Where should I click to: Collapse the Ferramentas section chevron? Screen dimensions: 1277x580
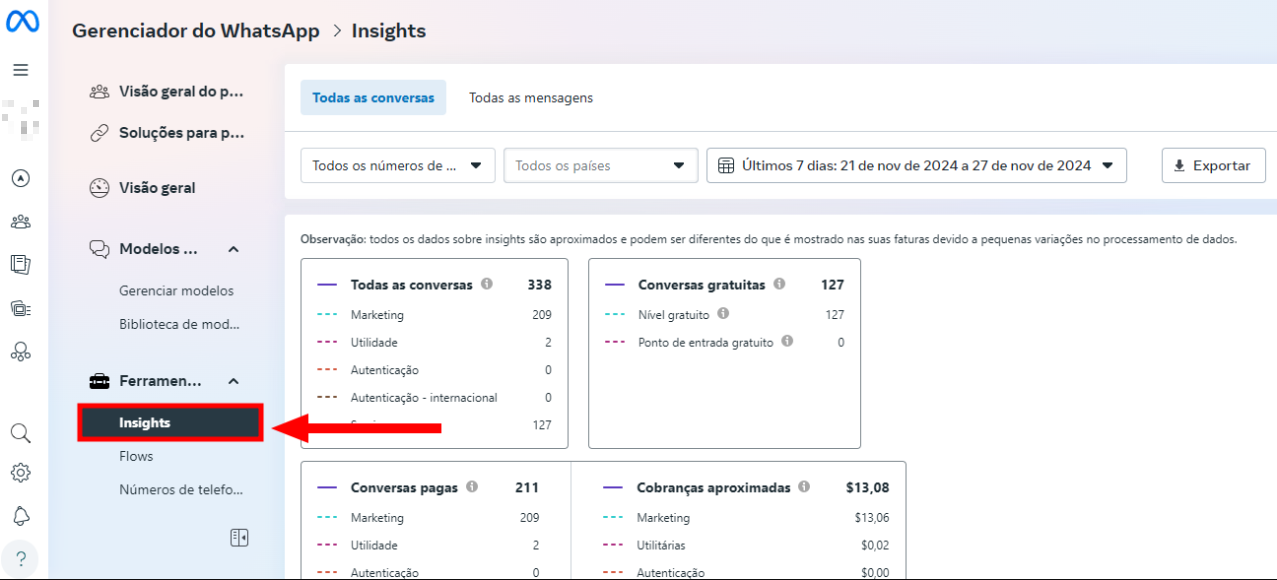[x=234, y=381]
